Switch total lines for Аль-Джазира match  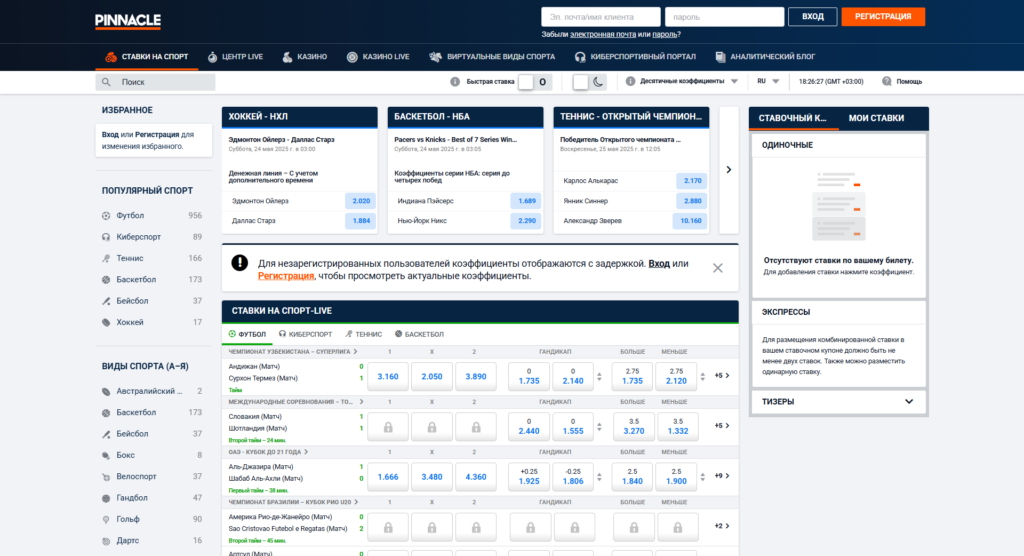[703, 477]
